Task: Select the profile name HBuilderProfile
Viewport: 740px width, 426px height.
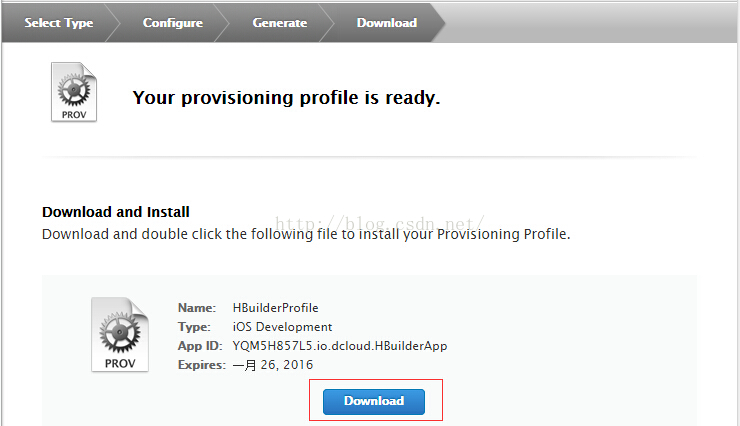Action: click(x=276, y=308)
